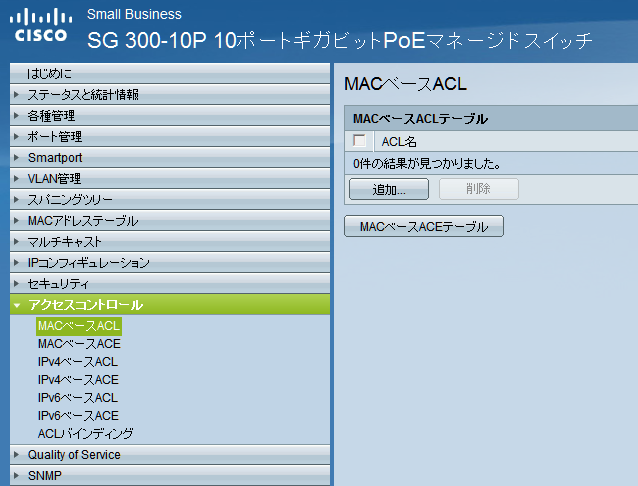Expand the SNMP arrow
The width and height of the screenshot is (638, 486).
(16, 475)
